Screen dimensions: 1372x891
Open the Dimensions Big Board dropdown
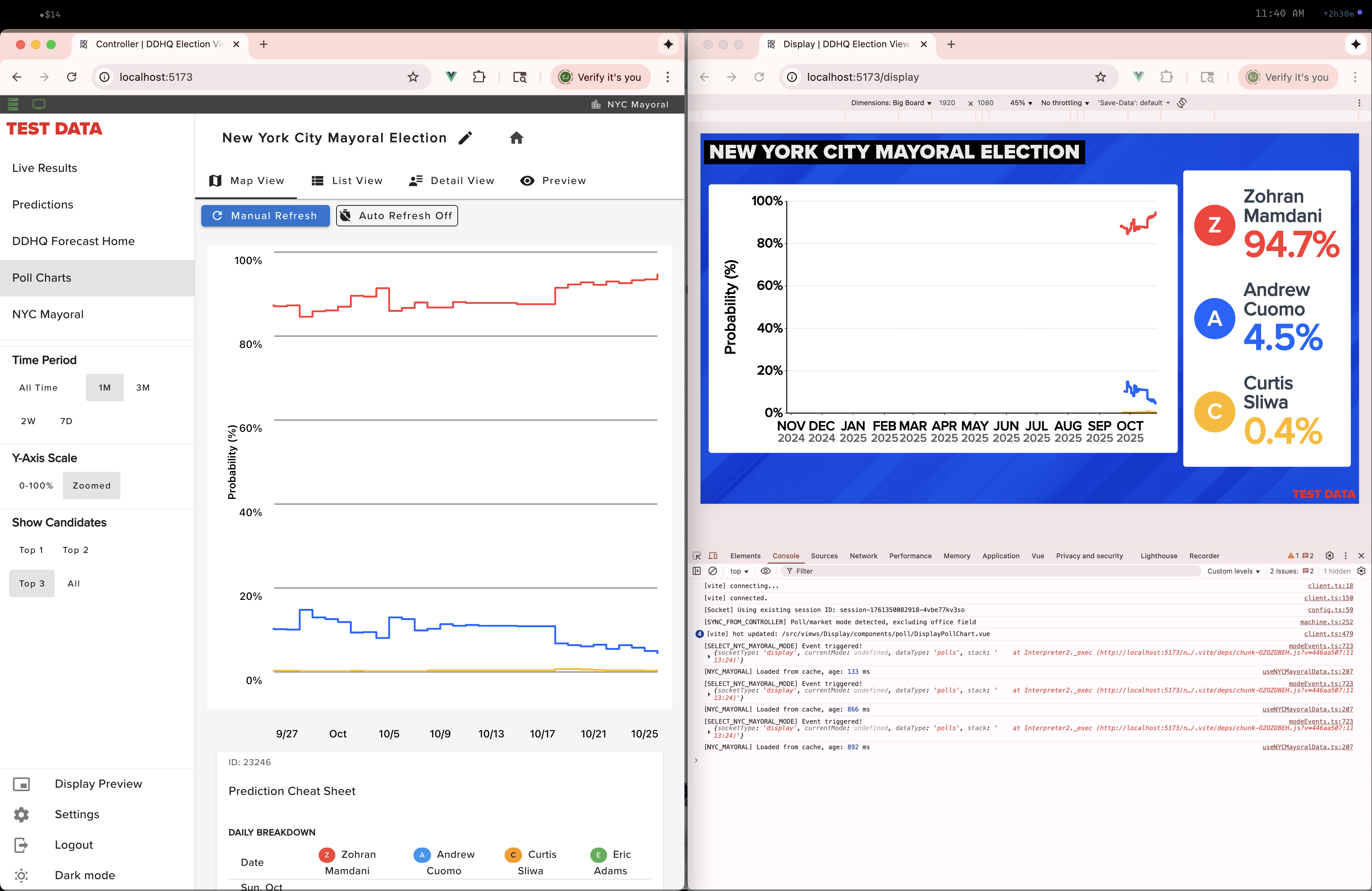pos(891,103)
